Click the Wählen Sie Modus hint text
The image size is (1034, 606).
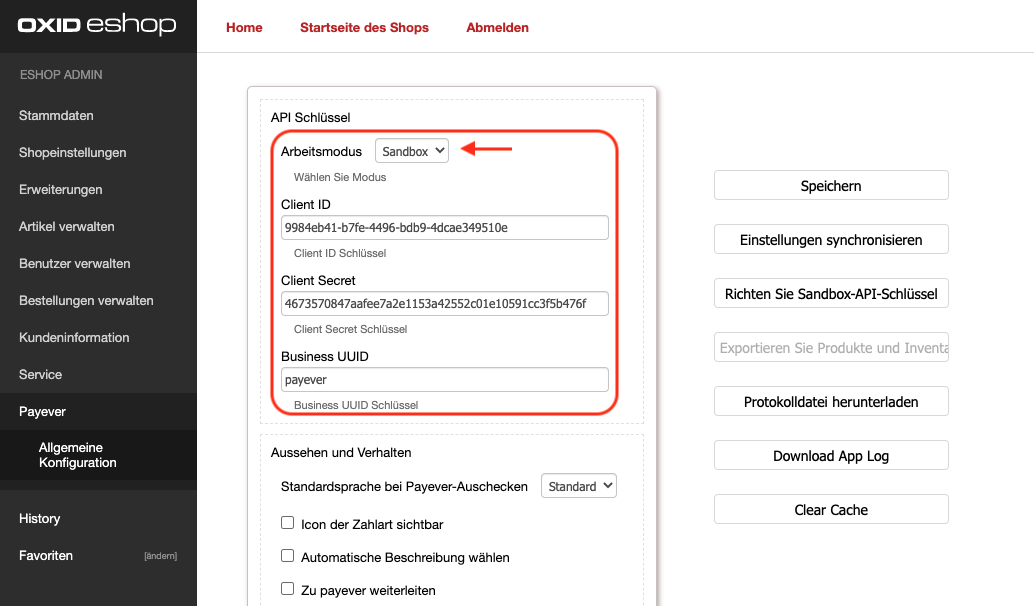[340, 177]
